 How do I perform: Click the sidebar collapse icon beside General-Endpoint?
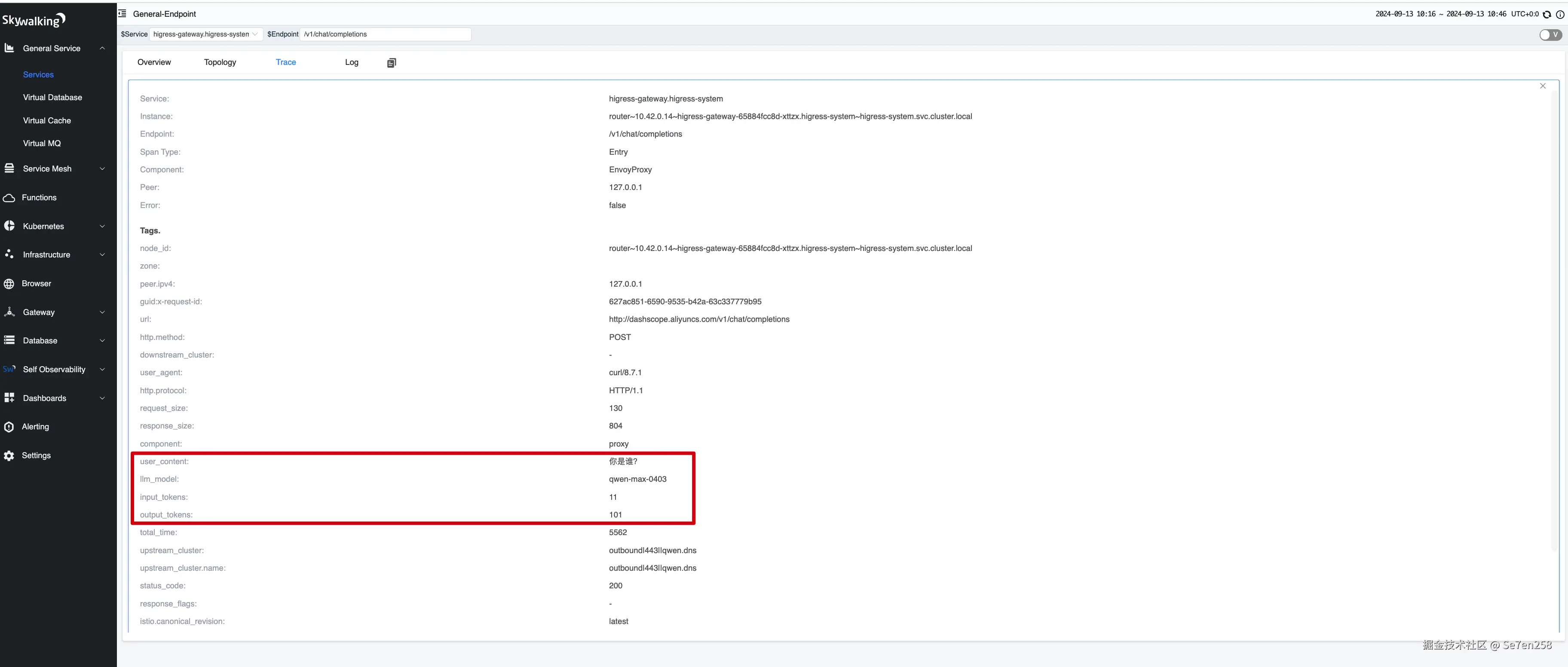[122, 13]
